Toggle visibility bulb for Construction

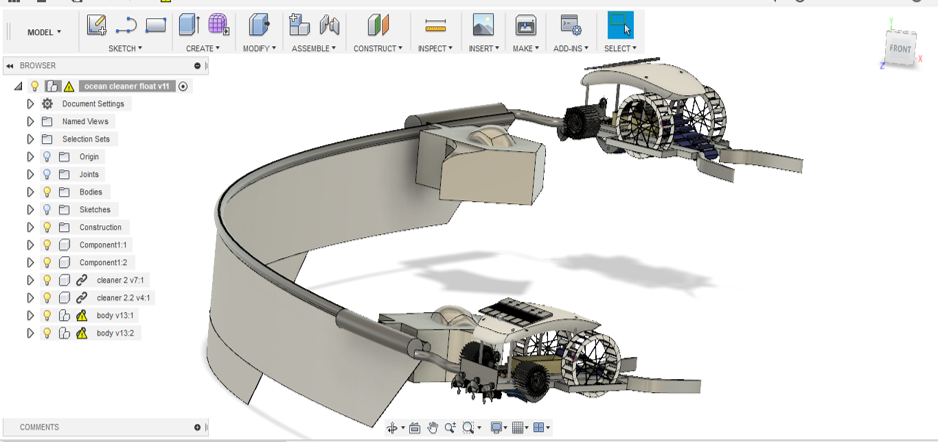click(47, 227)
